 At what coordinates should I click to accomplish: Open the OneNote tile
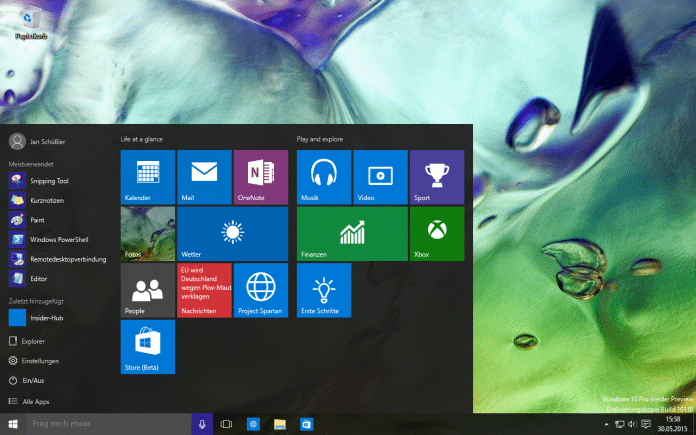tap(260, 177)
